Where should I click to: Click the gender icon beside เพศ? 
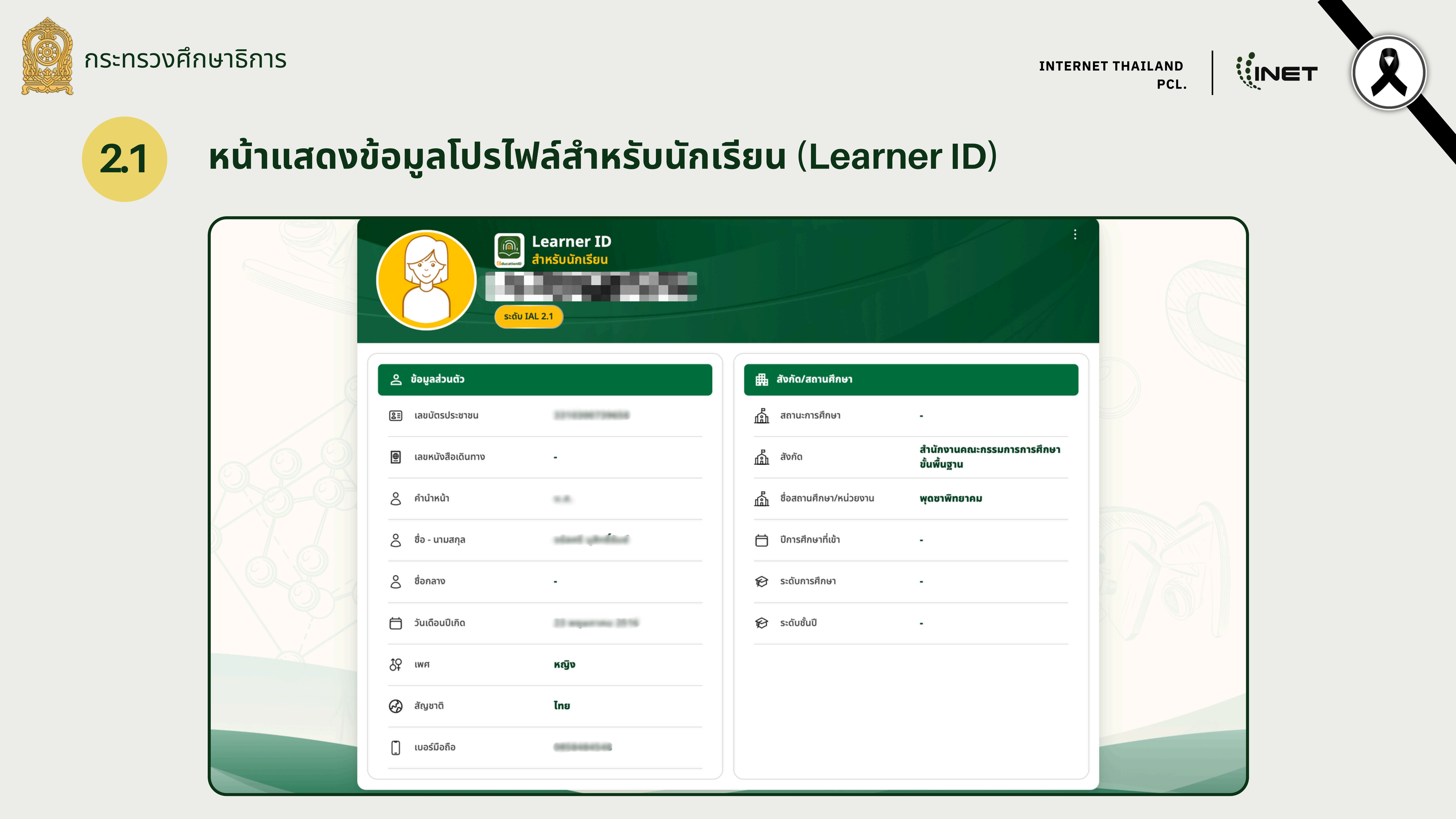(x=396, y=665)
